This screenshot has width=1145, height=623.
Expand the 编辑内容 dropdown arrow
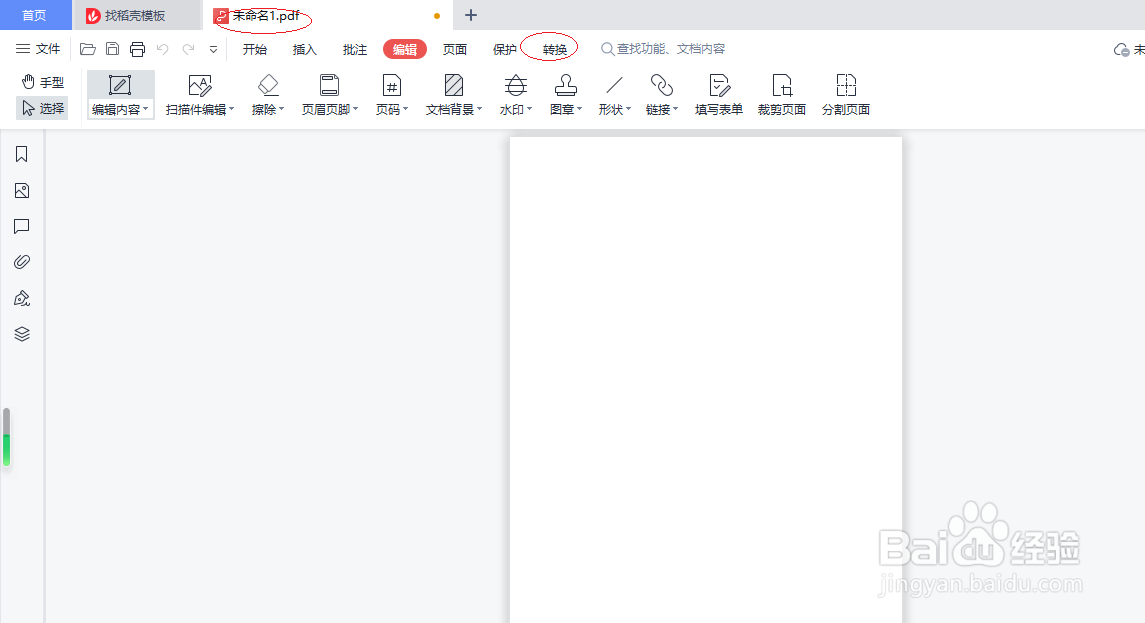point(146,109)
